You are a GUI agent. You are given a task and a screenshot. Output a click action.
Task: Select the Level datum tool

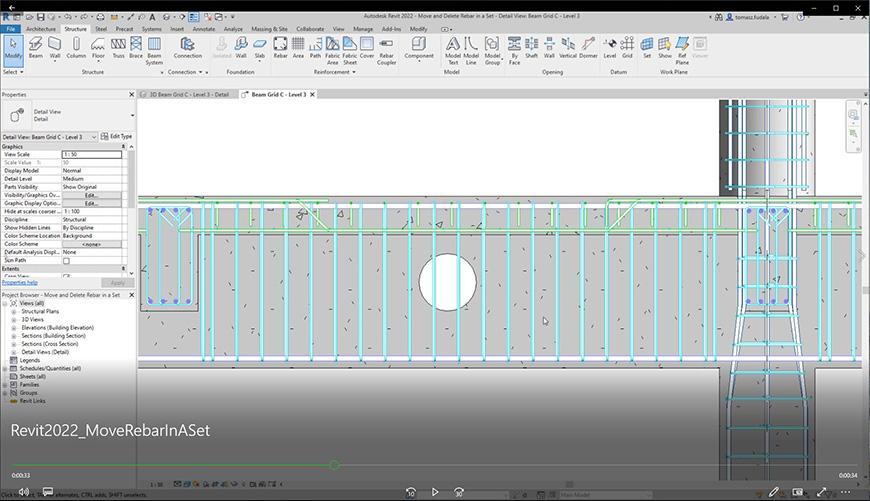pyautogui.click(x=610, y=48)
